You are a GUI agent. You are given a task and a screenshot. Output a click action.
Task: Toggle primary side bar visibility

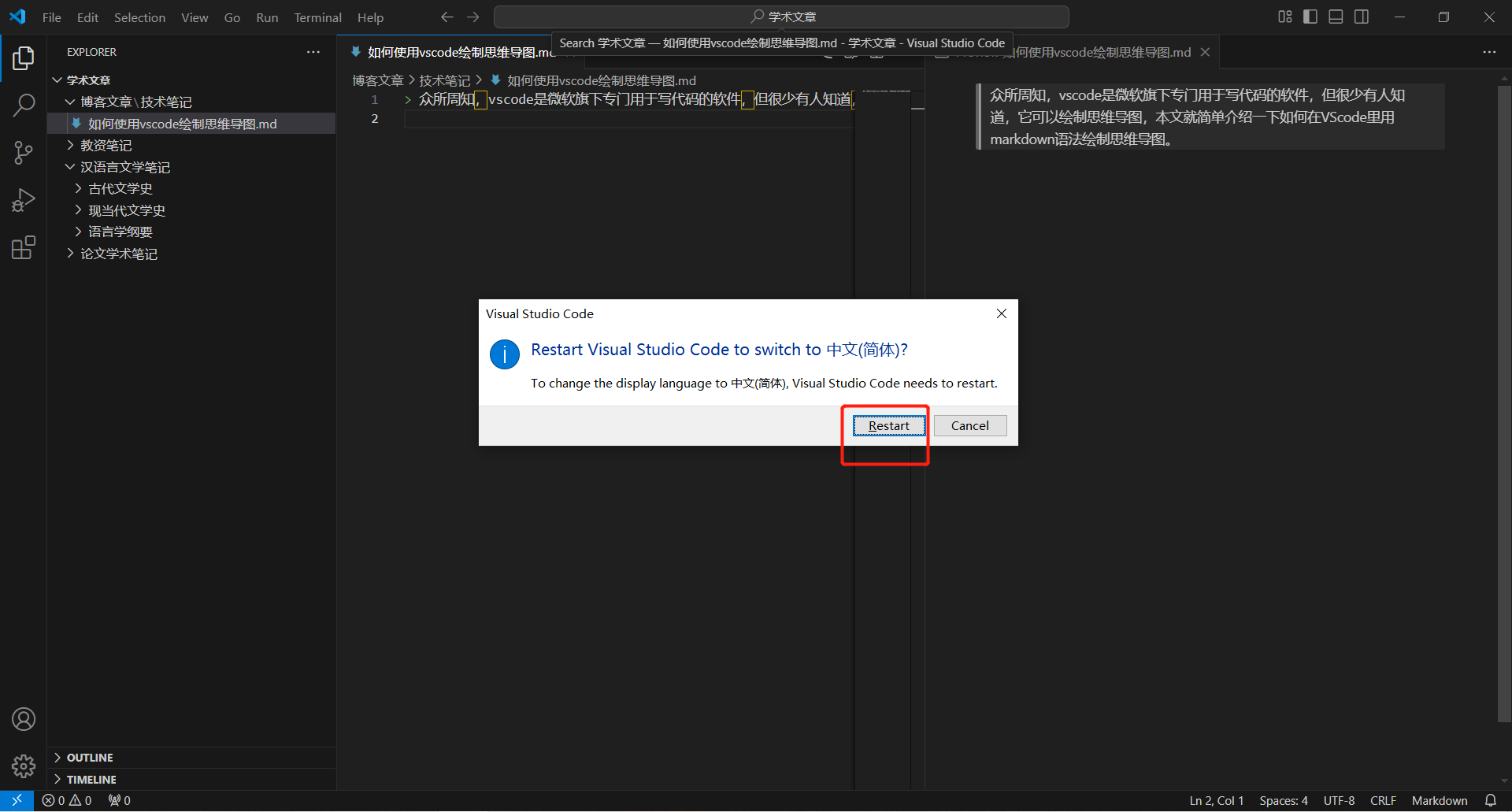click(x=1310, y=17)
